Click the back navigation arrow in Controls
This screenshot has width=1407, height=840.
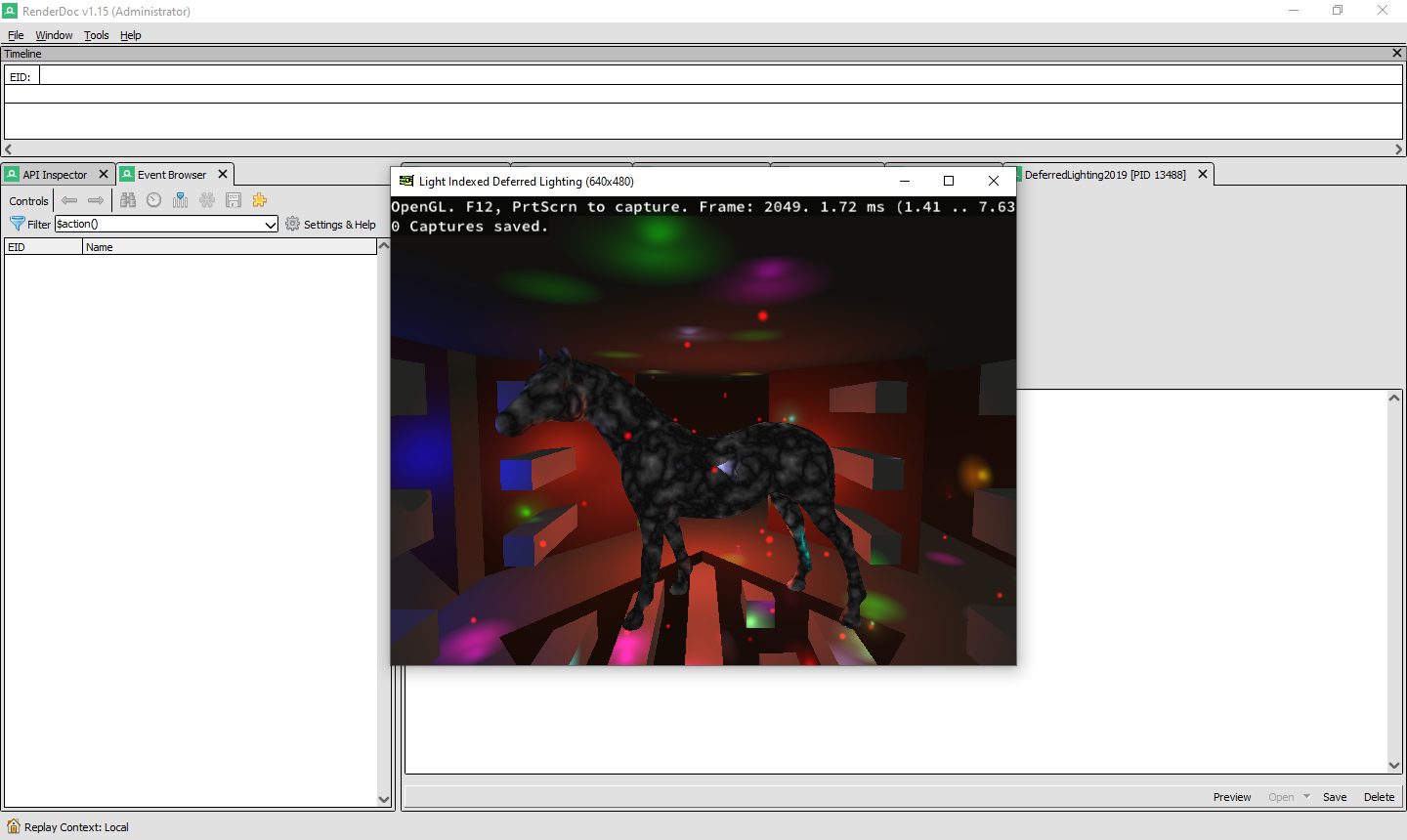pyautogui.click(x=69, y=200)
